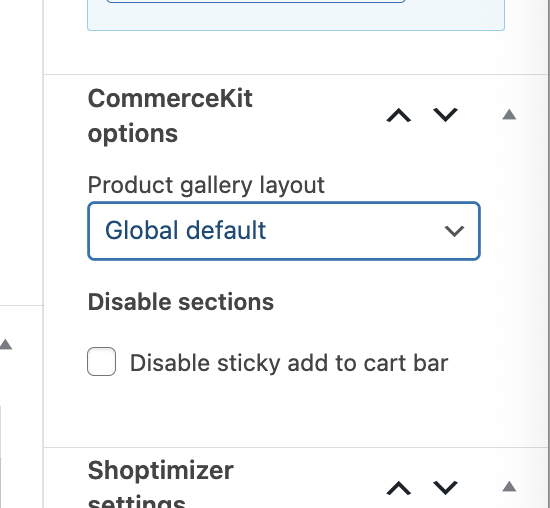Move CommerceKit options panel down
Viewport: 550px width, 508px height.
pyautogui.click(x=445, y=115)
